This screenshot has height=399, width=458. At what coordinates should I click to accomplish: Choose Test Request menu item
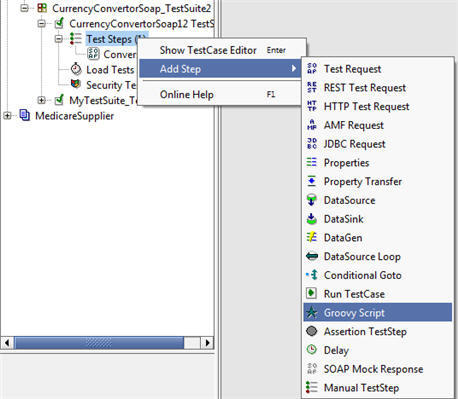click(378, 69)
